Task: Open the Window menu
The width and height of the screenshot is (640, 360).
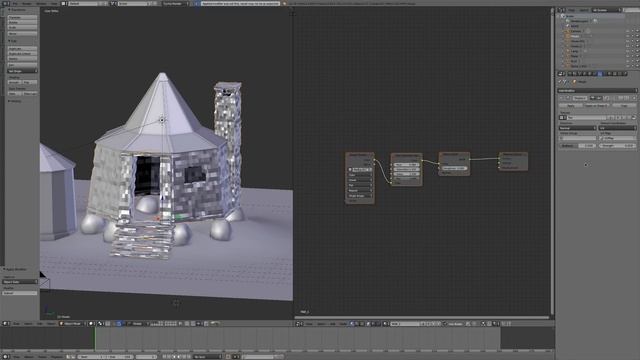Action: [x=40, y=3]
